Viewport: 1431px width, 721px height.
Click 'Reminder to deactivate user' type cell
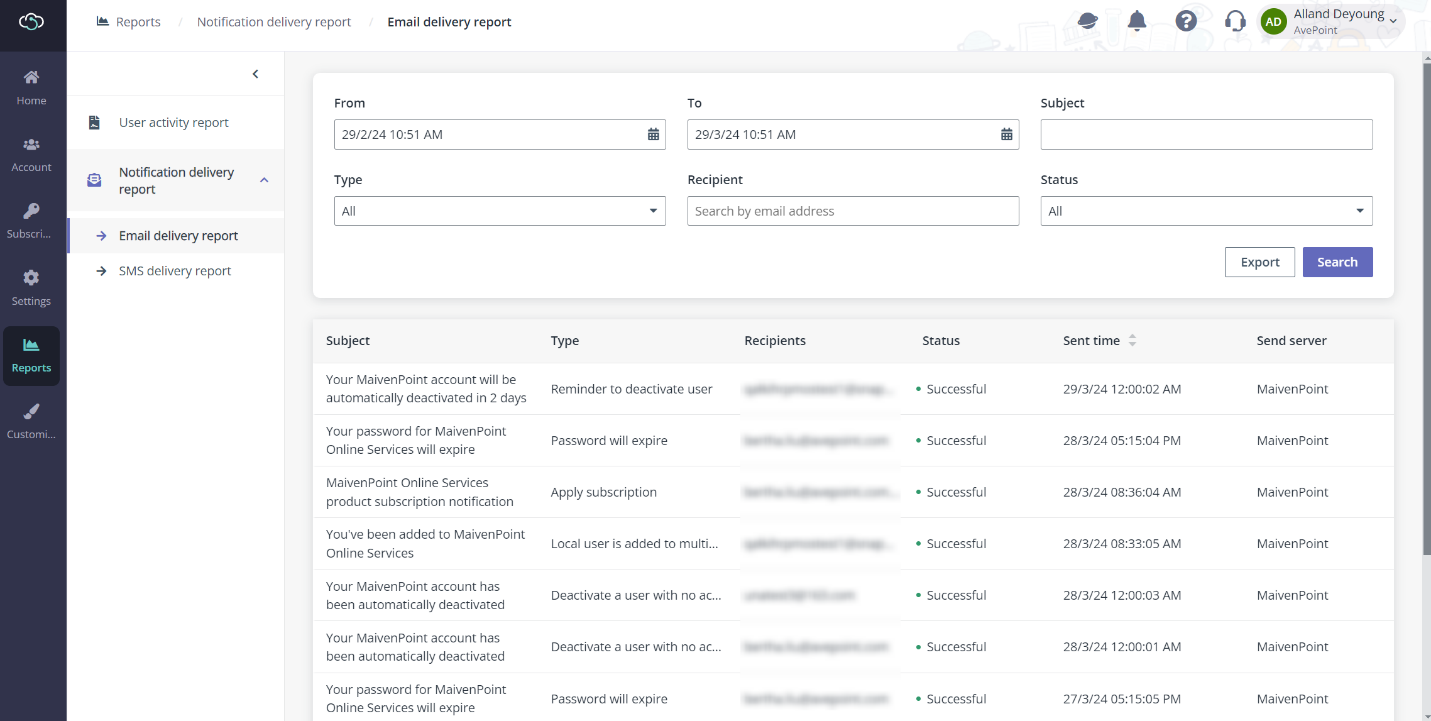click(632, 389)
